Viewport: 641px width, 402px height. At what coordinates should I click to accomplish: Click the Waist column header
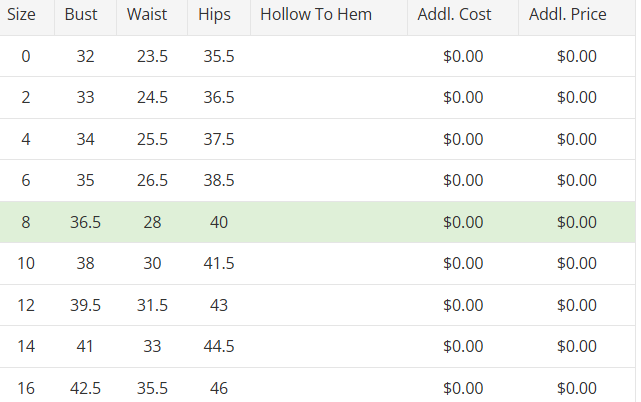coord(146,15)
